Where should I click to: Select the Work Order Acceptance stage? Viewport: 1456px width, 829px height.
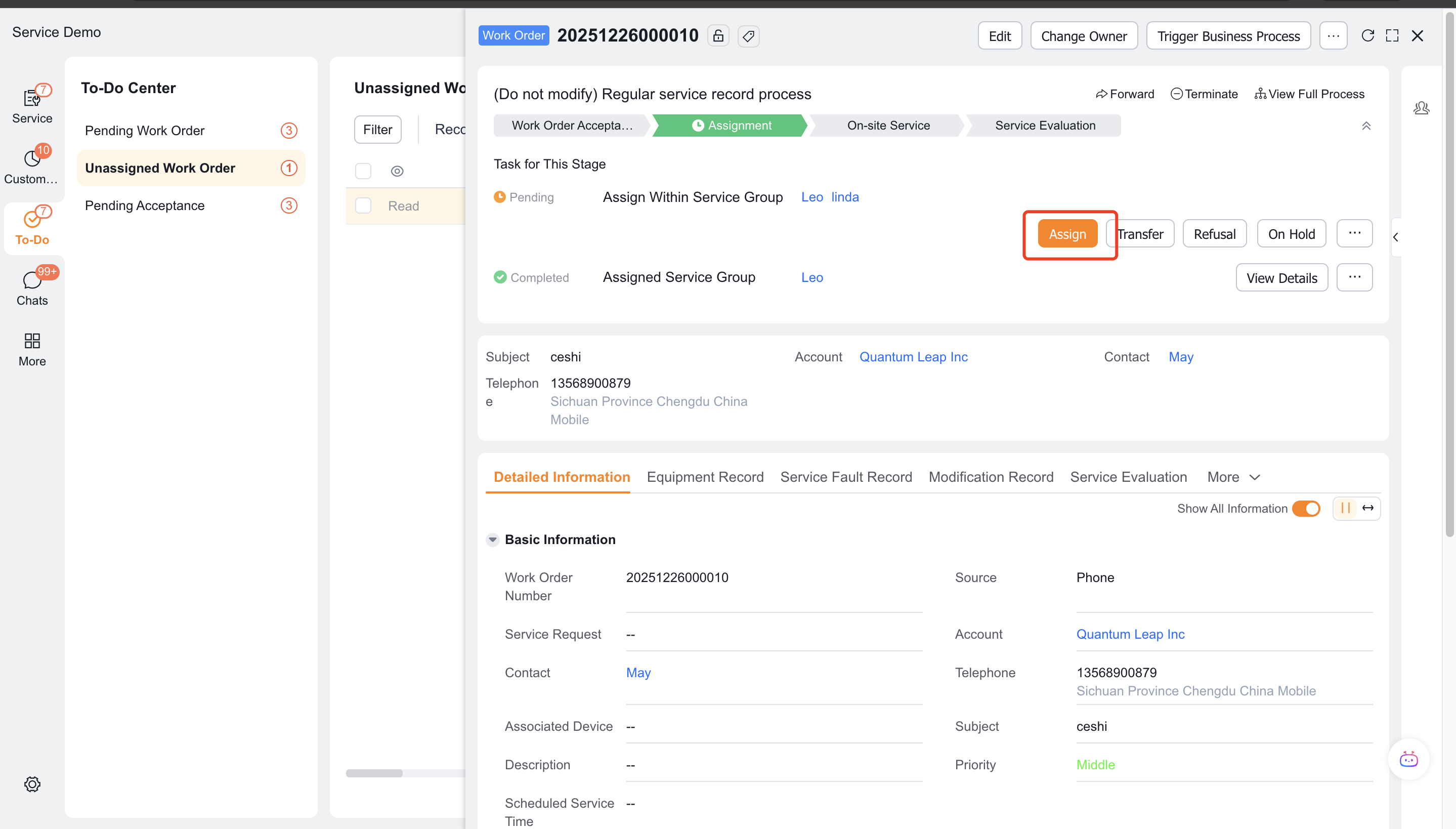tap(571, 126)
